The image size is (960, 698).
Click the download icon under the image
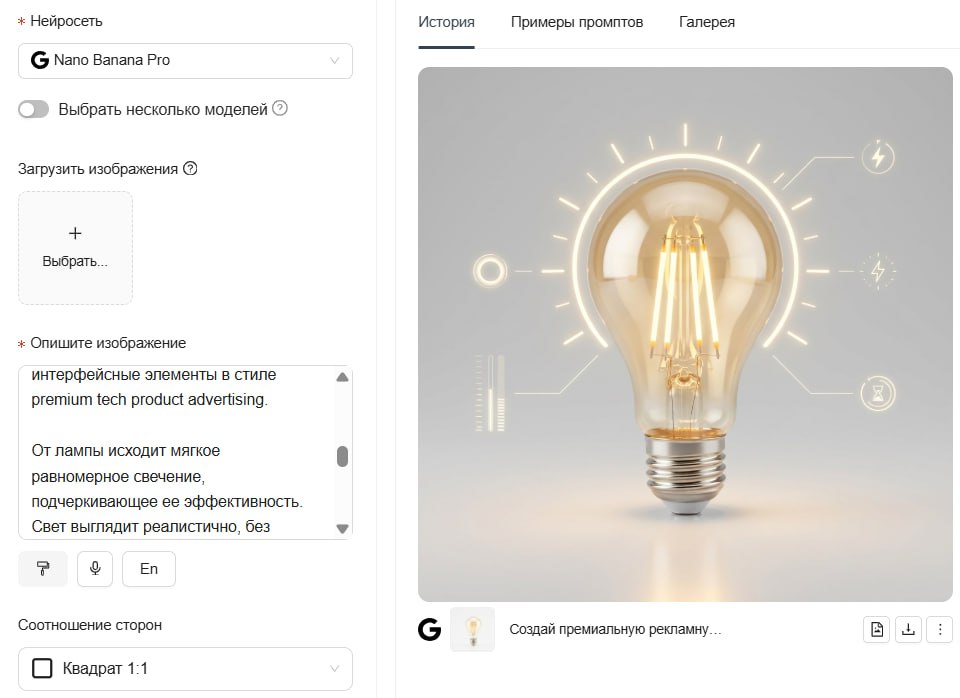(908, 629)
